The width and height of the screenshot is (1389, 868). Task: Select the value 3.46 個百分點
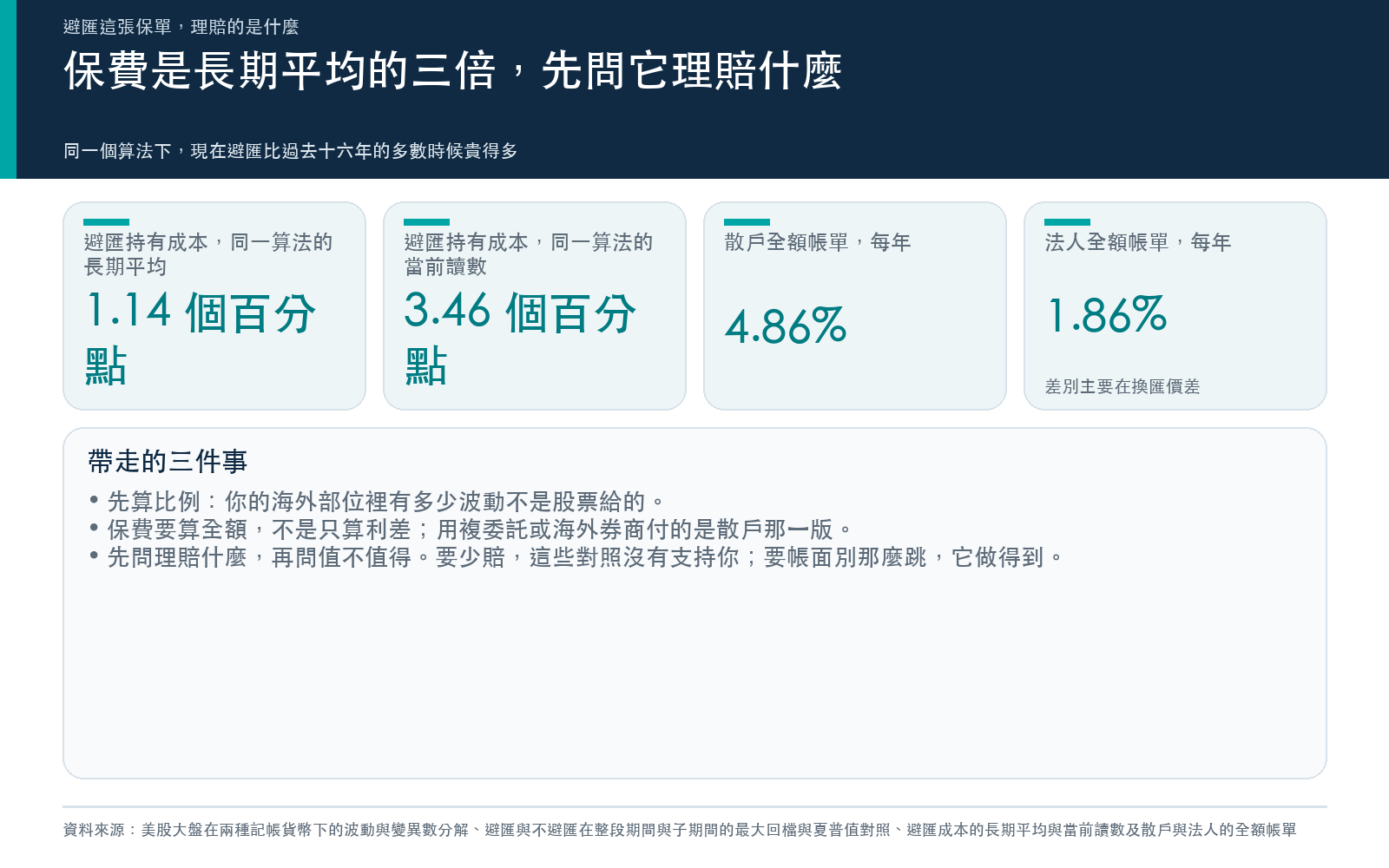point(521,338)
